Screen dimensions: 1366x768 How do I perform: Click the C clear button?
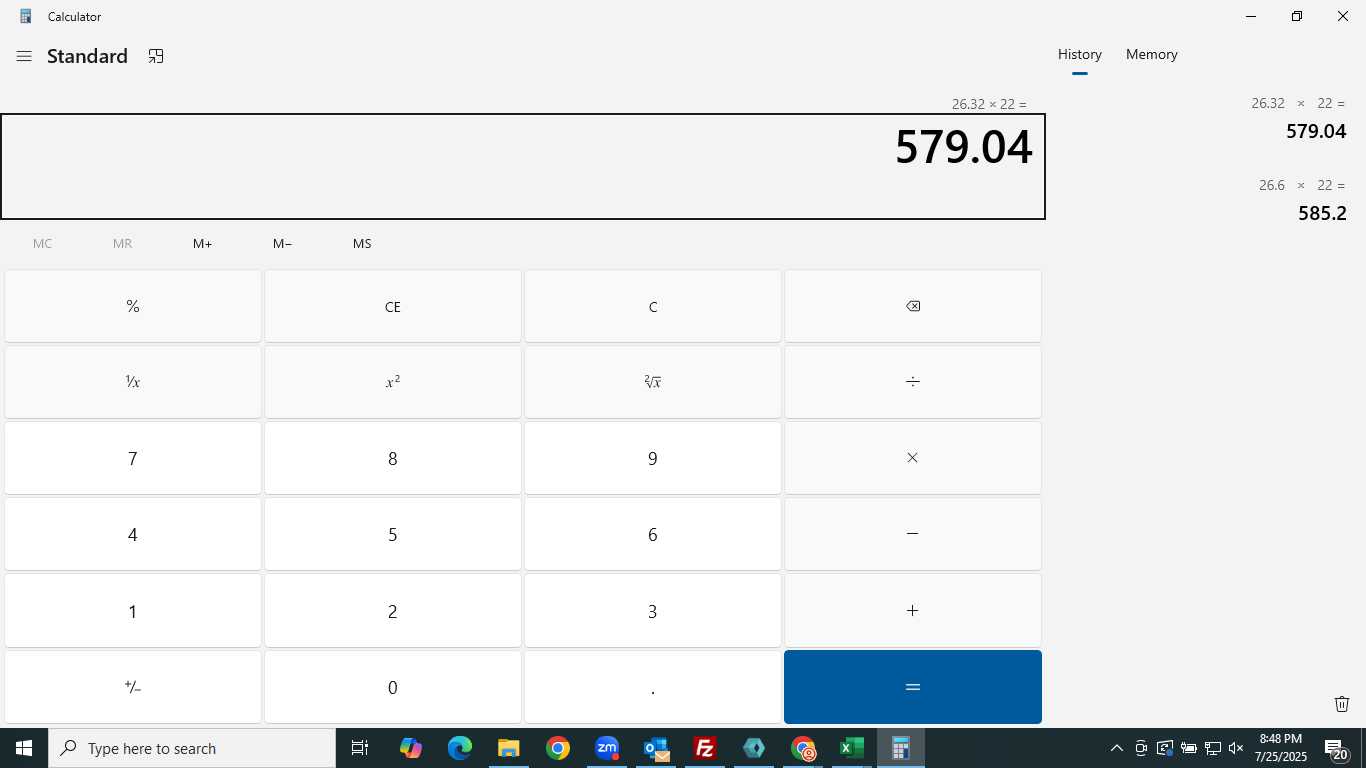coord(653,306)
